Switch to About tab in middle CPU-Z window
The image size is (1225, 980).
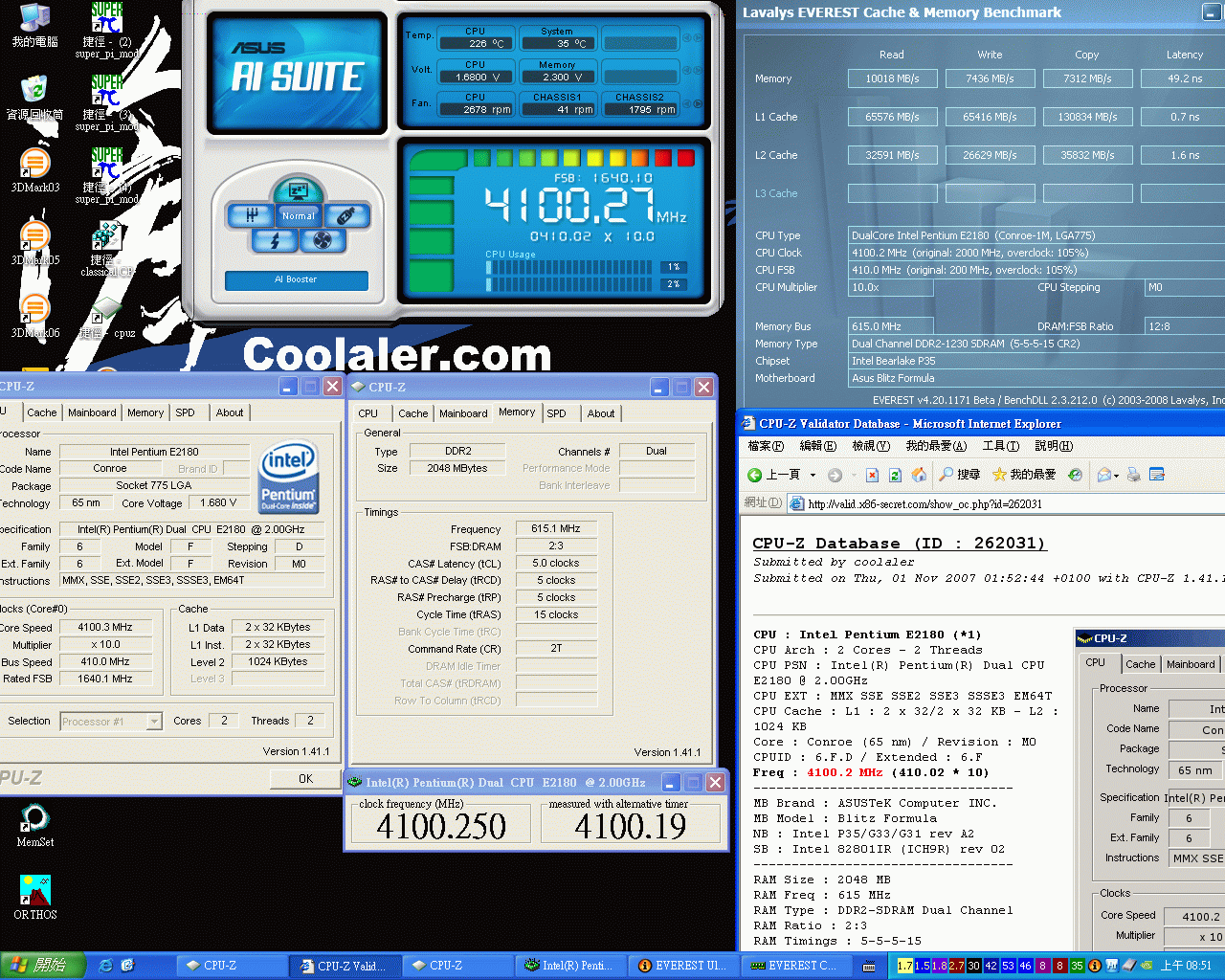pyautogui.click(x=601, y=413)
